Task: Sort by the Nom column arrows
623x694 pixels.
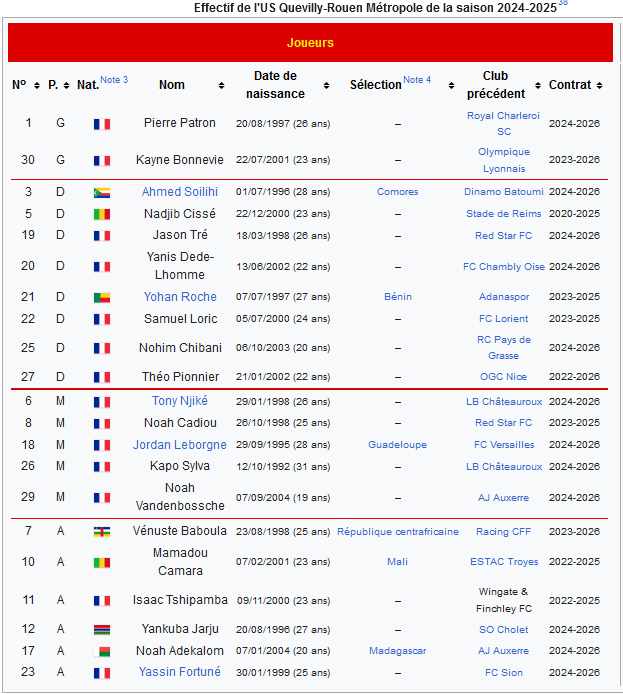Action: click(x=221, y=85)
